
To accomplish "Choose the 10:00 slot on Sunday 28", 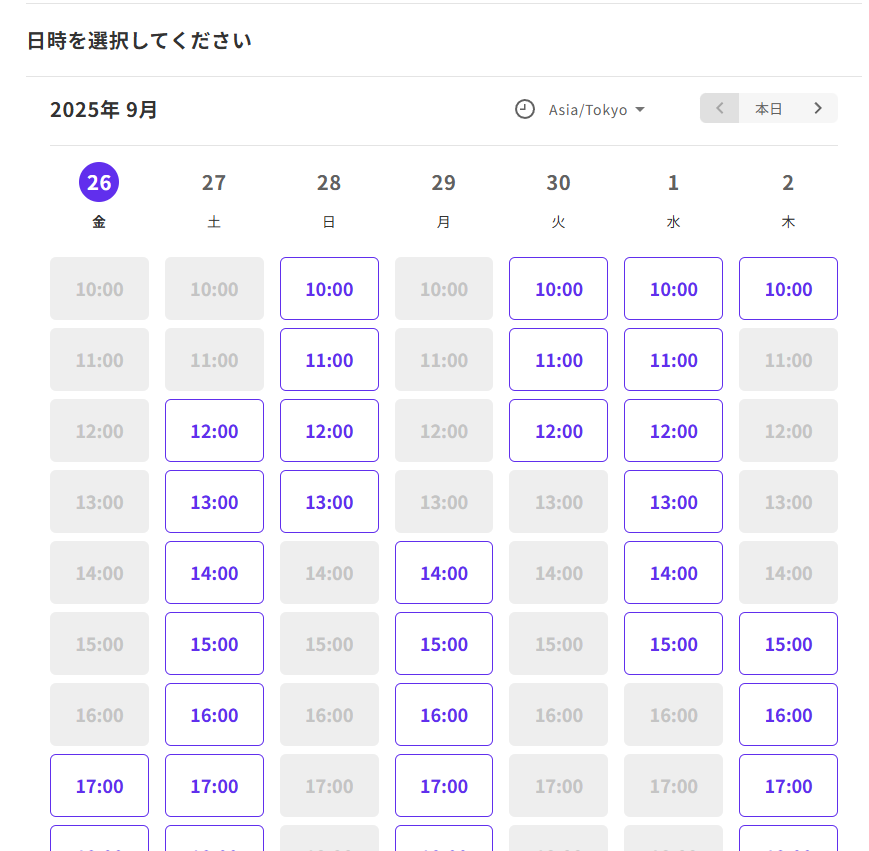I will (x=329, y=289).
